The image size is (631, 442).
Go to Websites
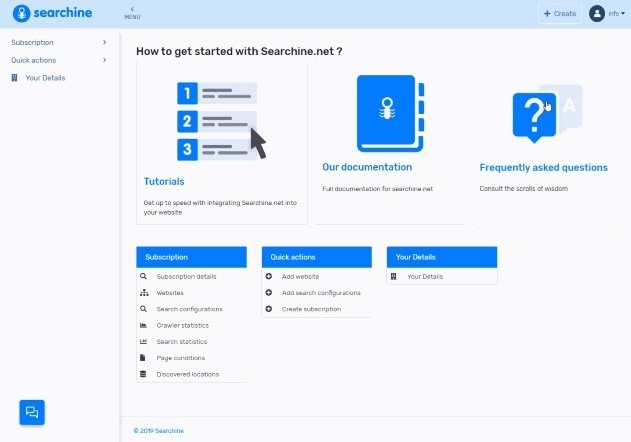point(170,293)
